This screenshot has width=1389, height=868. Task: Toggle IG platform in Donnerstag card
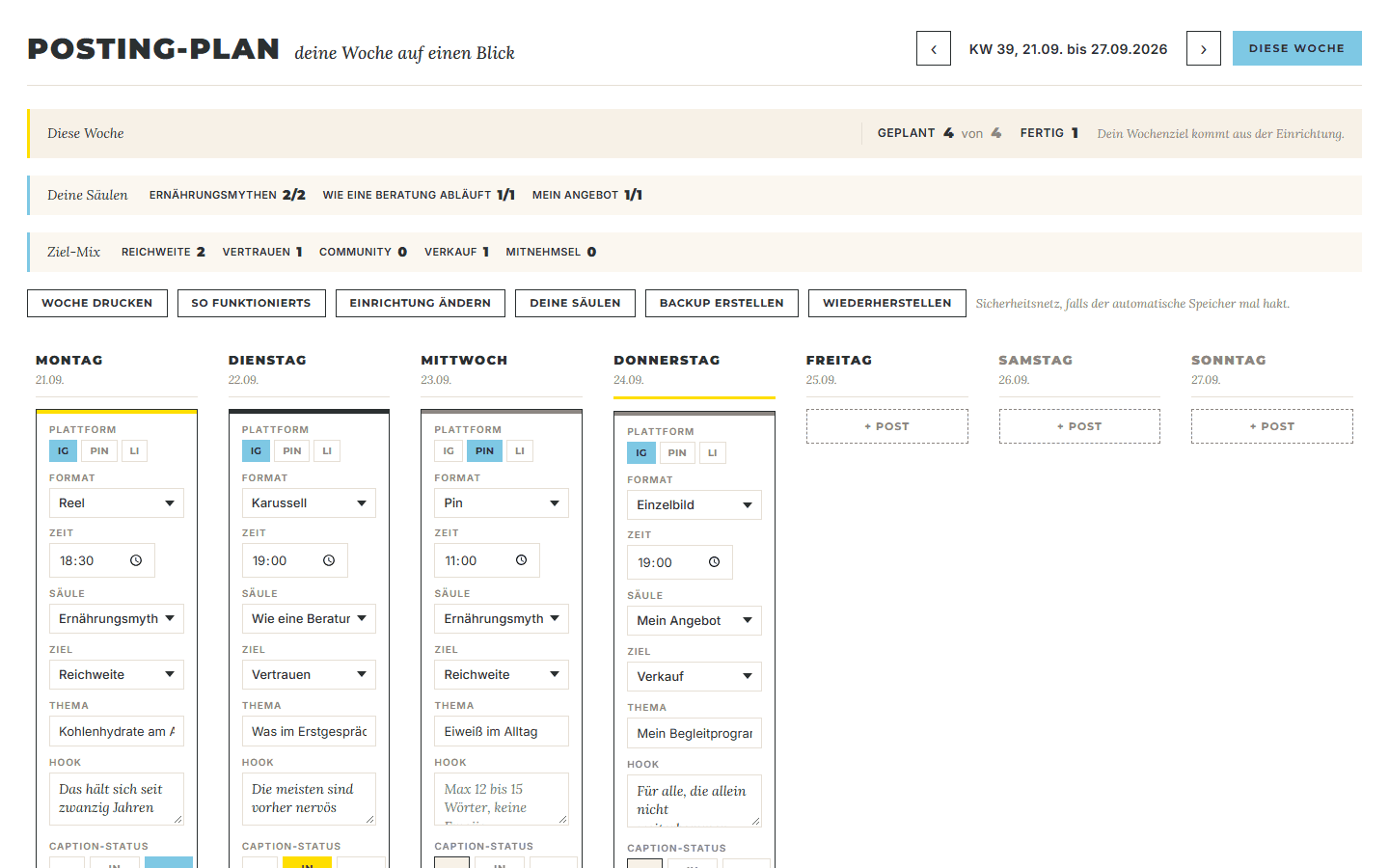point(641,452)
